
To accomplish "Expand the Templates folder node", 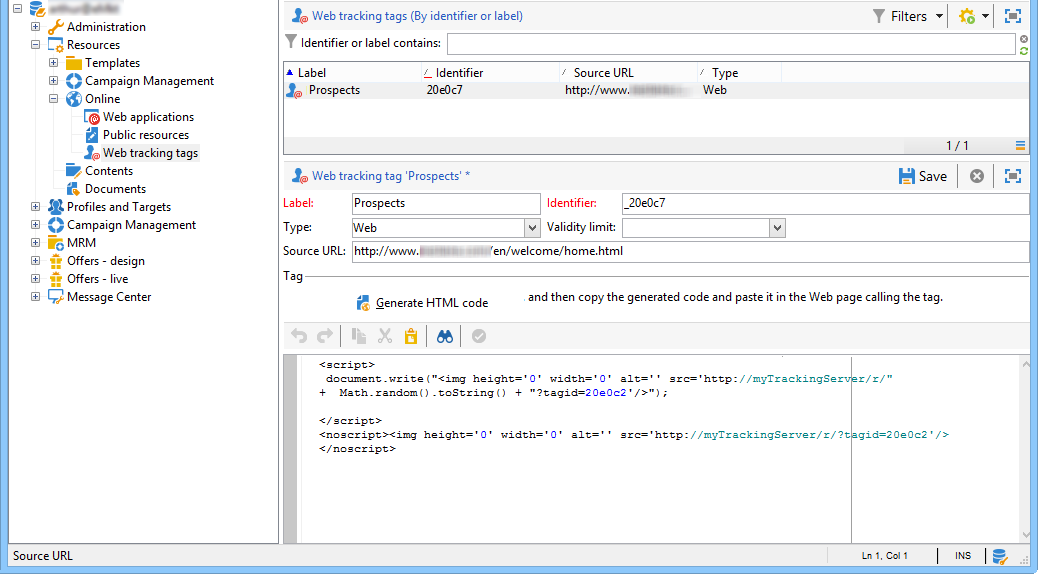I will click(54, 63).
